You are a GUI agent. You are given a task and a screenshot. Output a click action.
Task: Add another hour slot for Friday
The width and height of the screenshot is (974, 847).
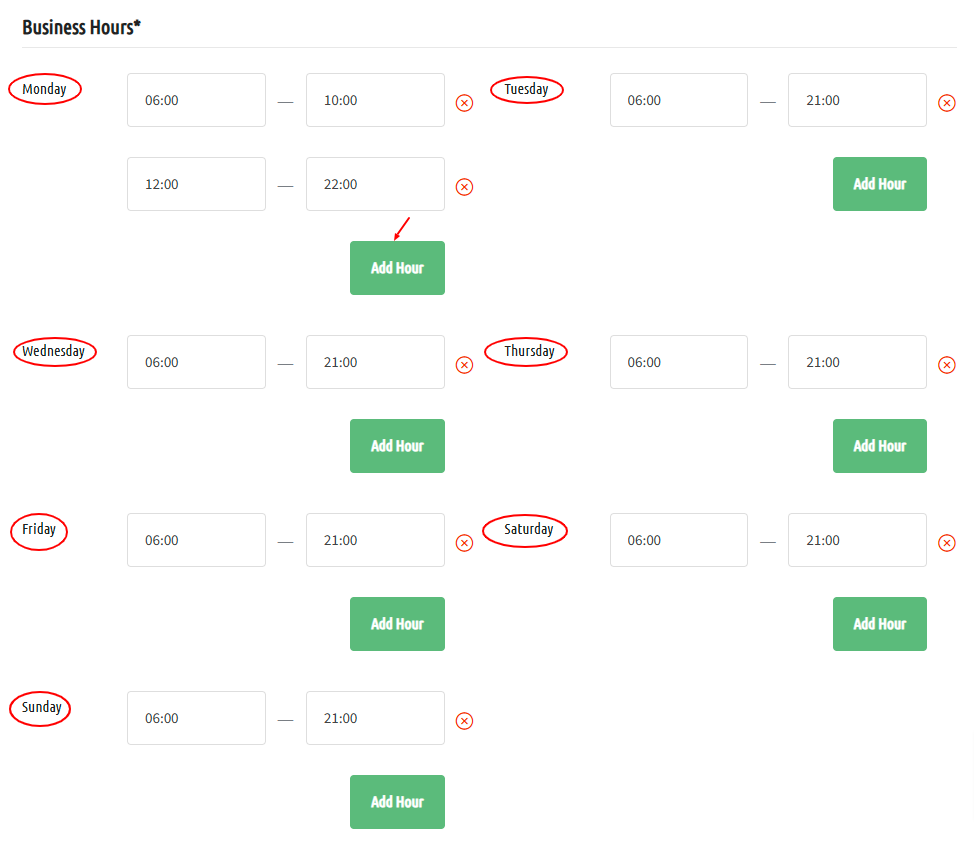[397, 624]
